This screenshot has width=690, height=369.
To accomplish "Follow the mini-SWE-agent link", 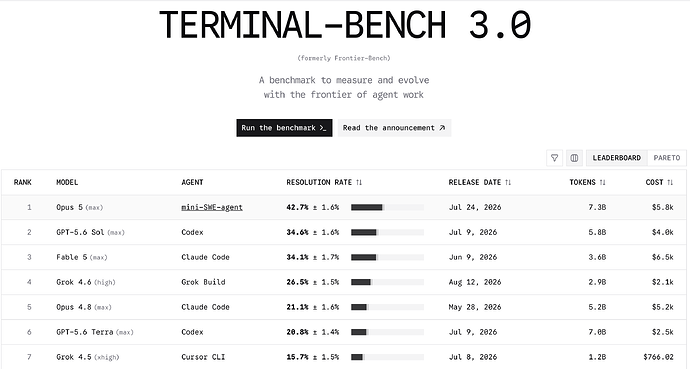I will click(212, 207).
